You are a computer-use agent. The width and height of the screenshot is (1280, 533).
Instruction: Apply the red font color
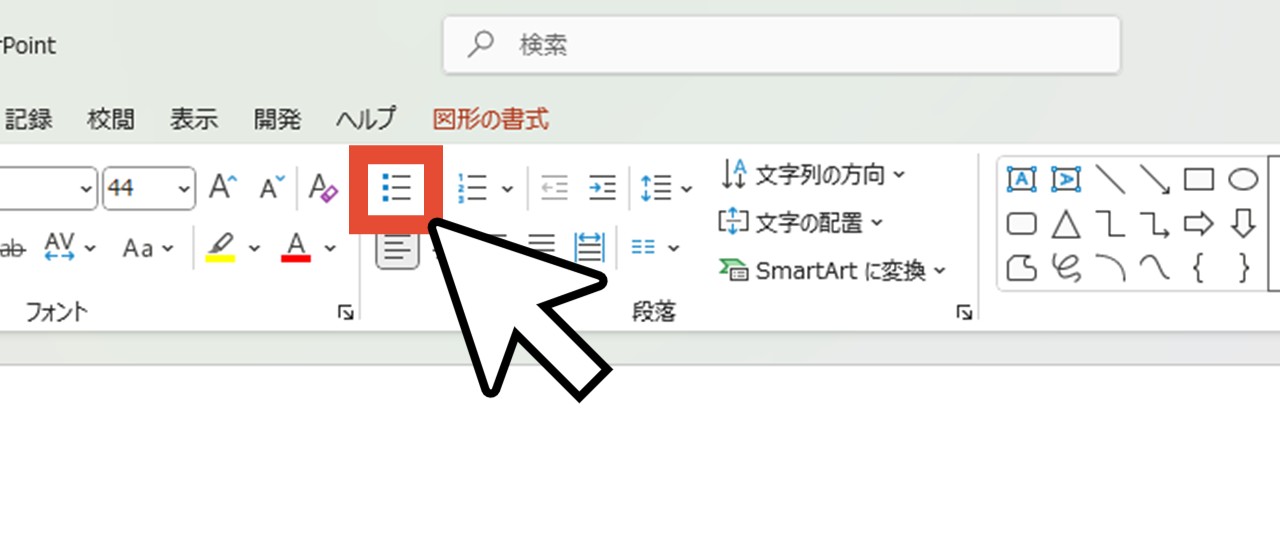click(296, 246)
